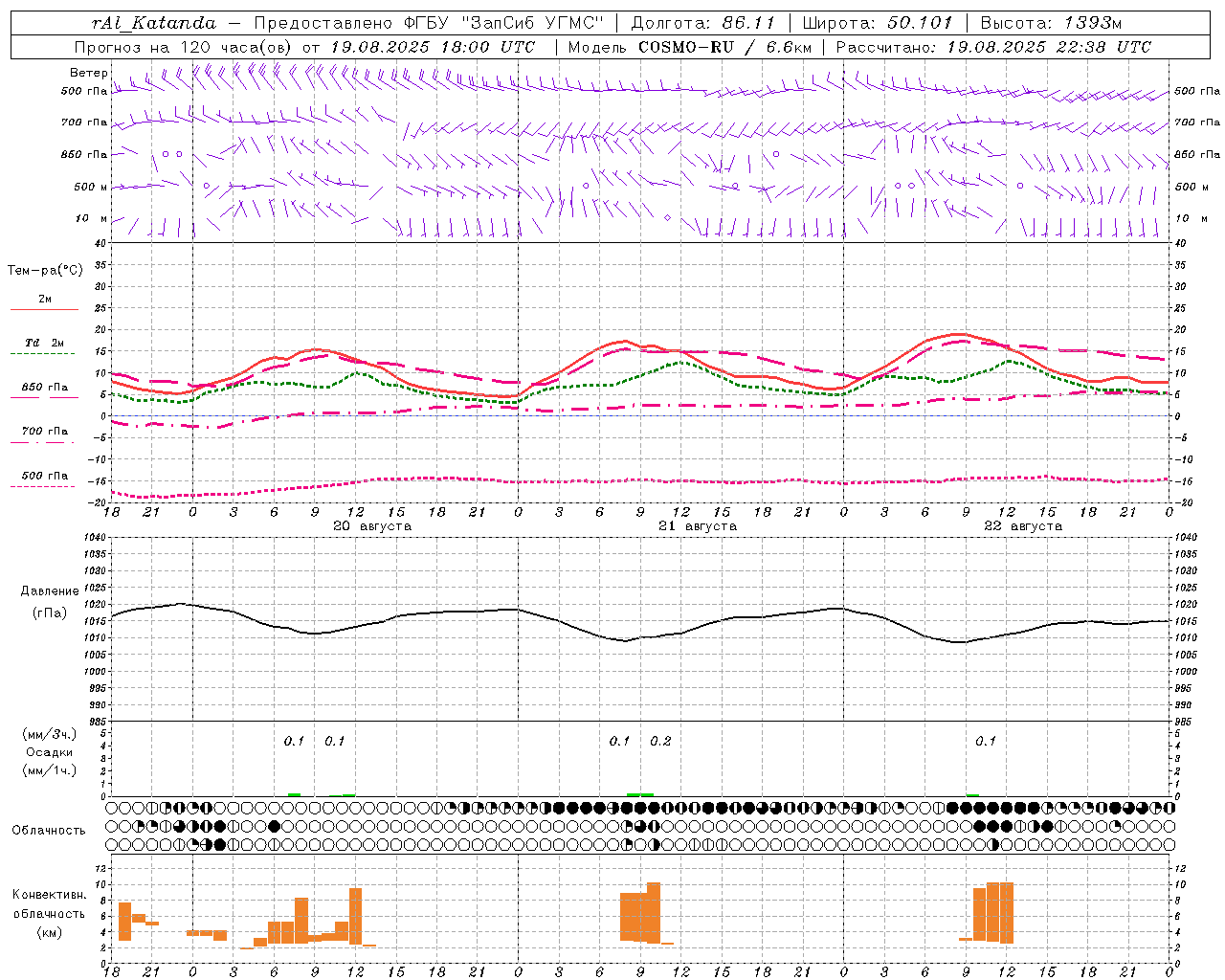The image size is (1225, 980).
Task: Click the 10 м wind level label on the left
Action: coord(92,219)
